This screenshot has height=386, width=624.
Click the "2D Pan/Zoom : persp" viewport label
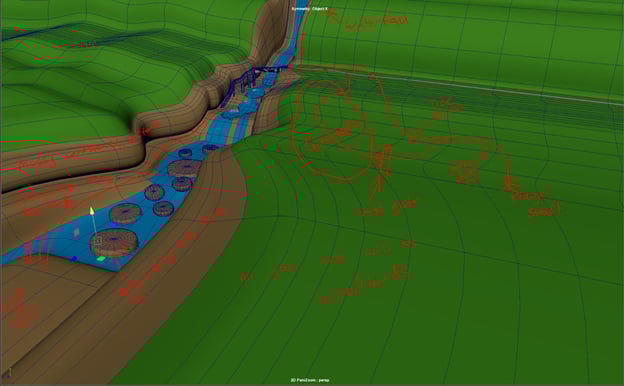point(310,380)
